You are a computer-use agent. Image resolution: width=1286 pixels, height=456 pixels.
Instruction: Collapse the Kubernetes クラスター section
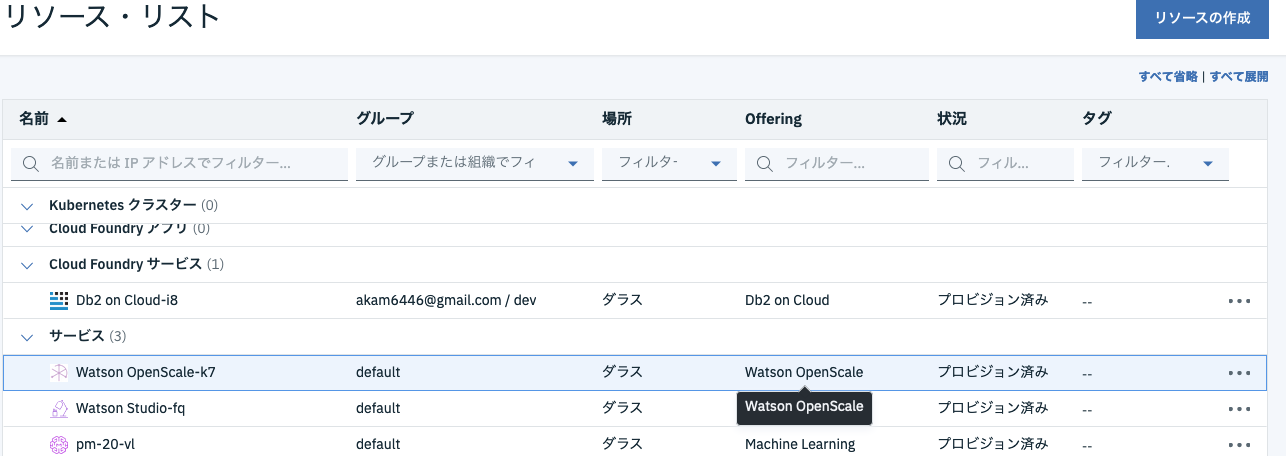coord(27,206)
